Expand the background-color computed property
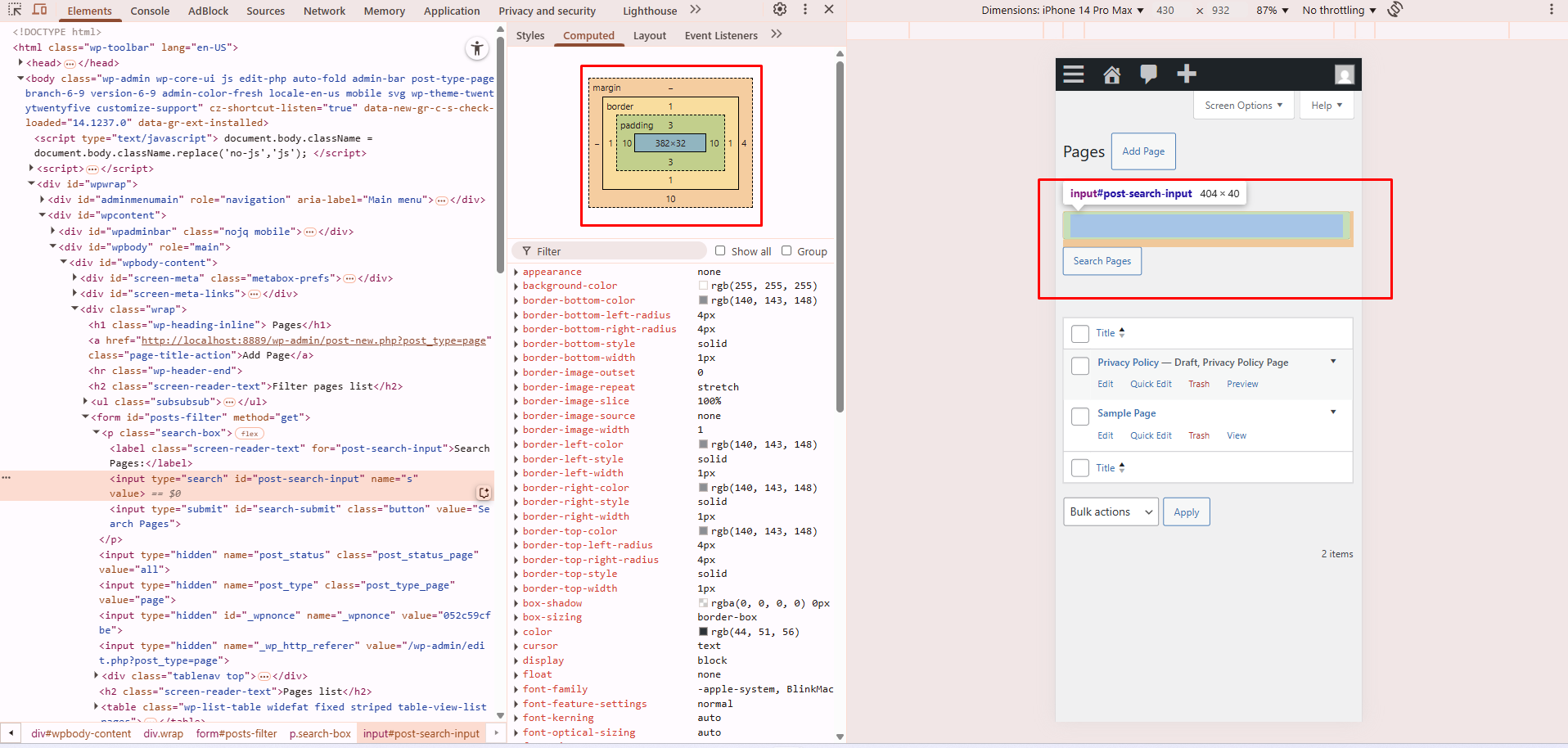Screen dimensions: 1568x748 [516, 286]
